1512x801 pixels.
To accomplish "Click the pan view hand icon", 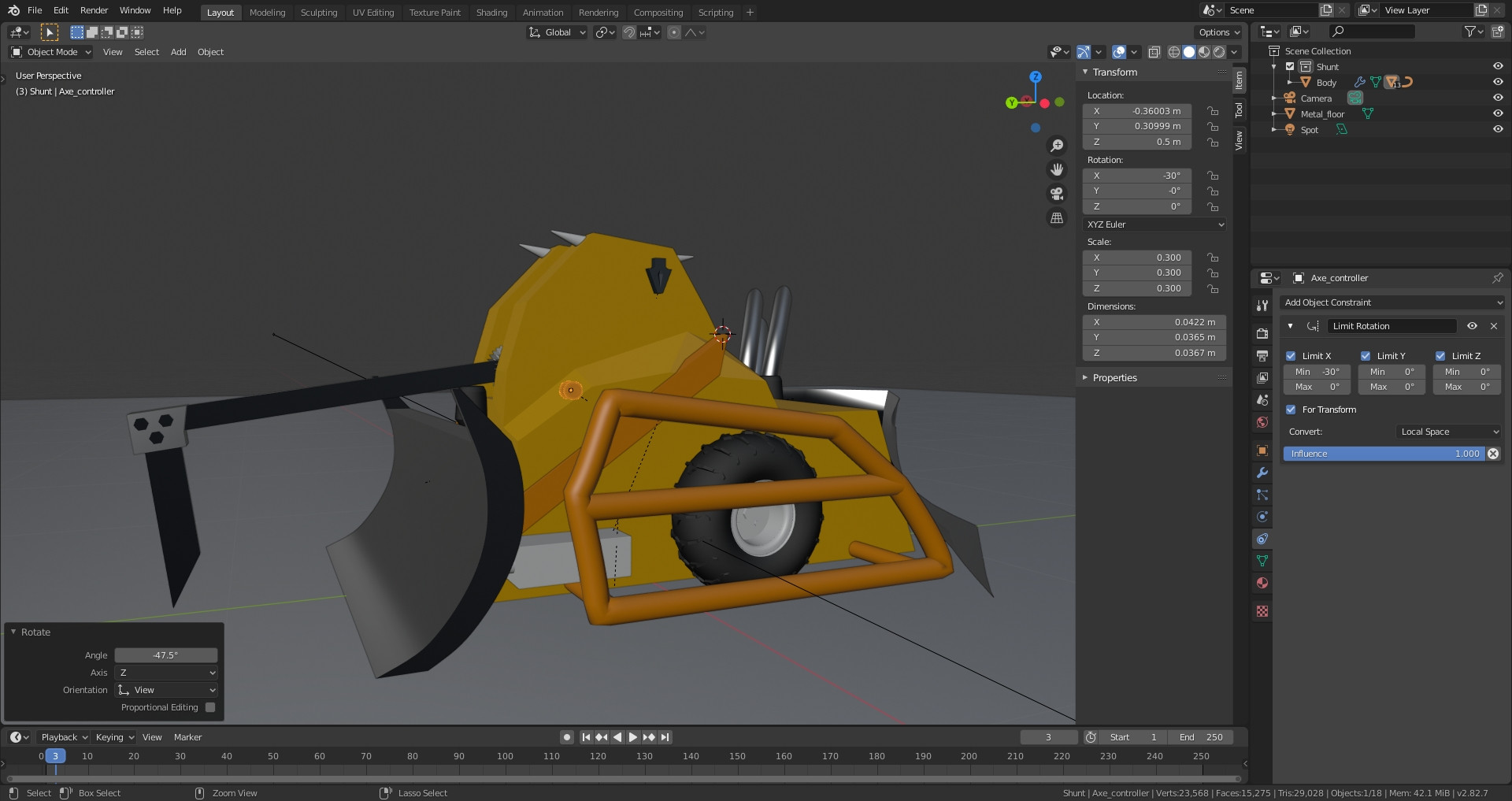I will [x=1057, y=169].
